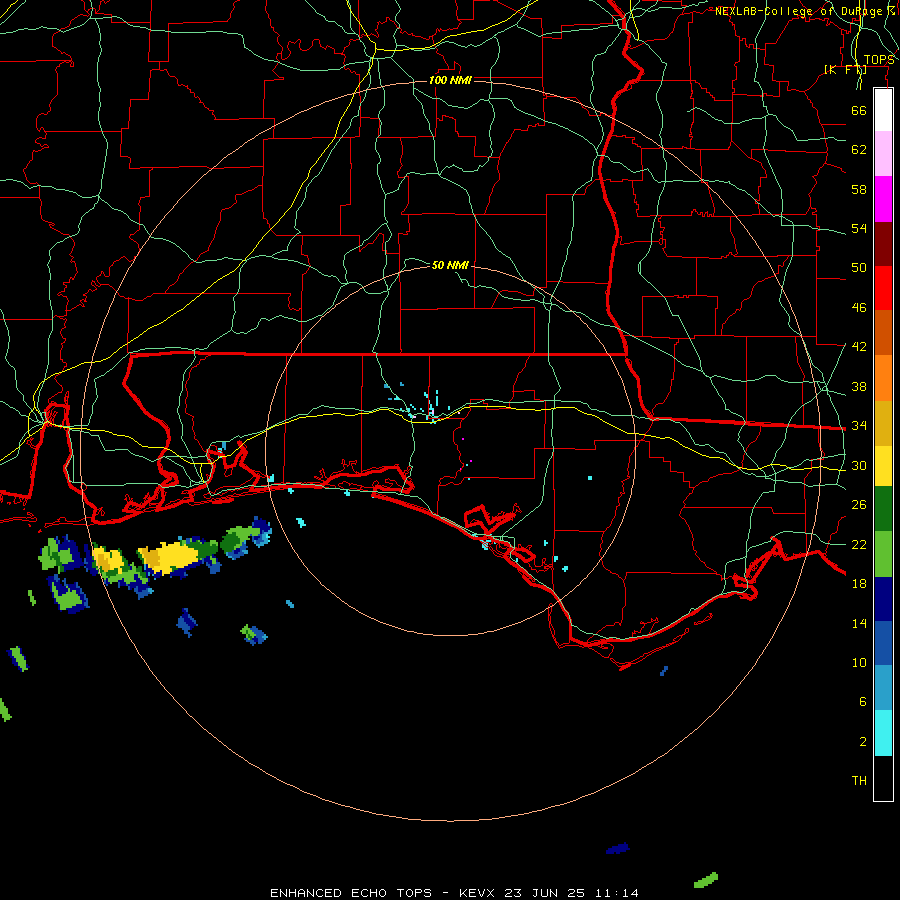This screenshot has height=900, width=900.
Task: Click the TOPS legend title
Action: pos(879,60)
